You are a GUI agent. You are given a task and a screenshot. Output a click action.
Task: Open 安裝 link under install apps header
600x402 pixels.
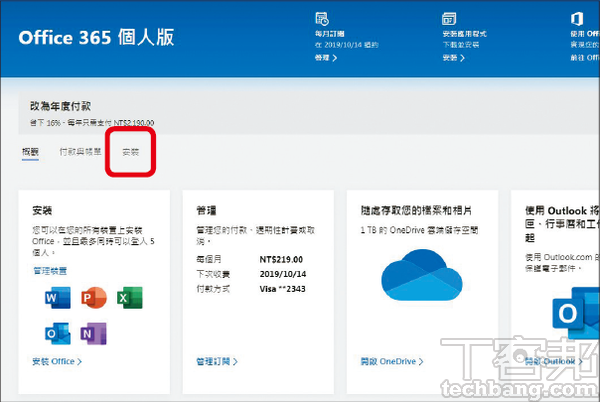[453, 58]
